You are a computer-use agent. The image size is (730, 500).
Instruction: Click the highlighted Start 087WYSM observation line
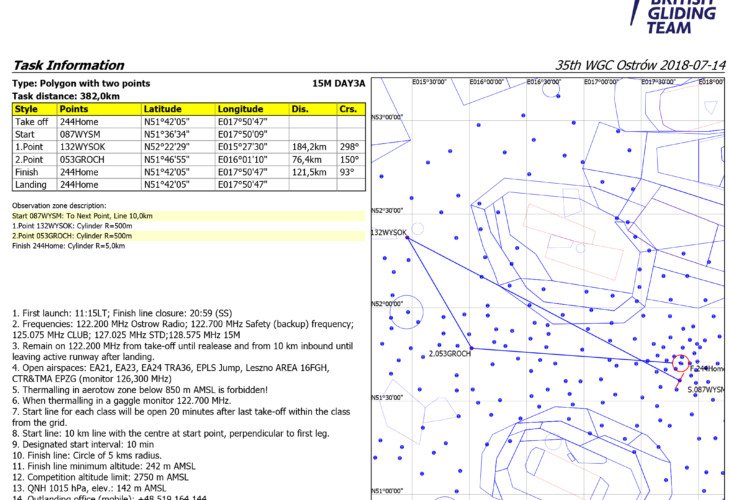80,215
